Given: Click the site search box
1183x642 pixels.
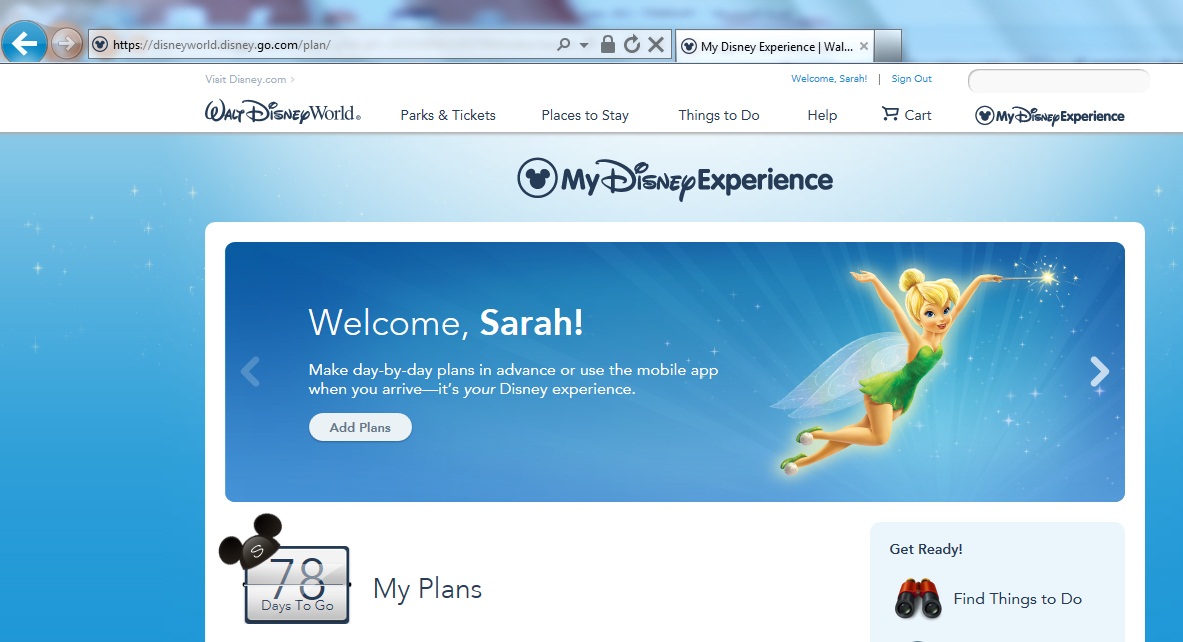Looking at the screenshot, I should tap(1059, 81).
